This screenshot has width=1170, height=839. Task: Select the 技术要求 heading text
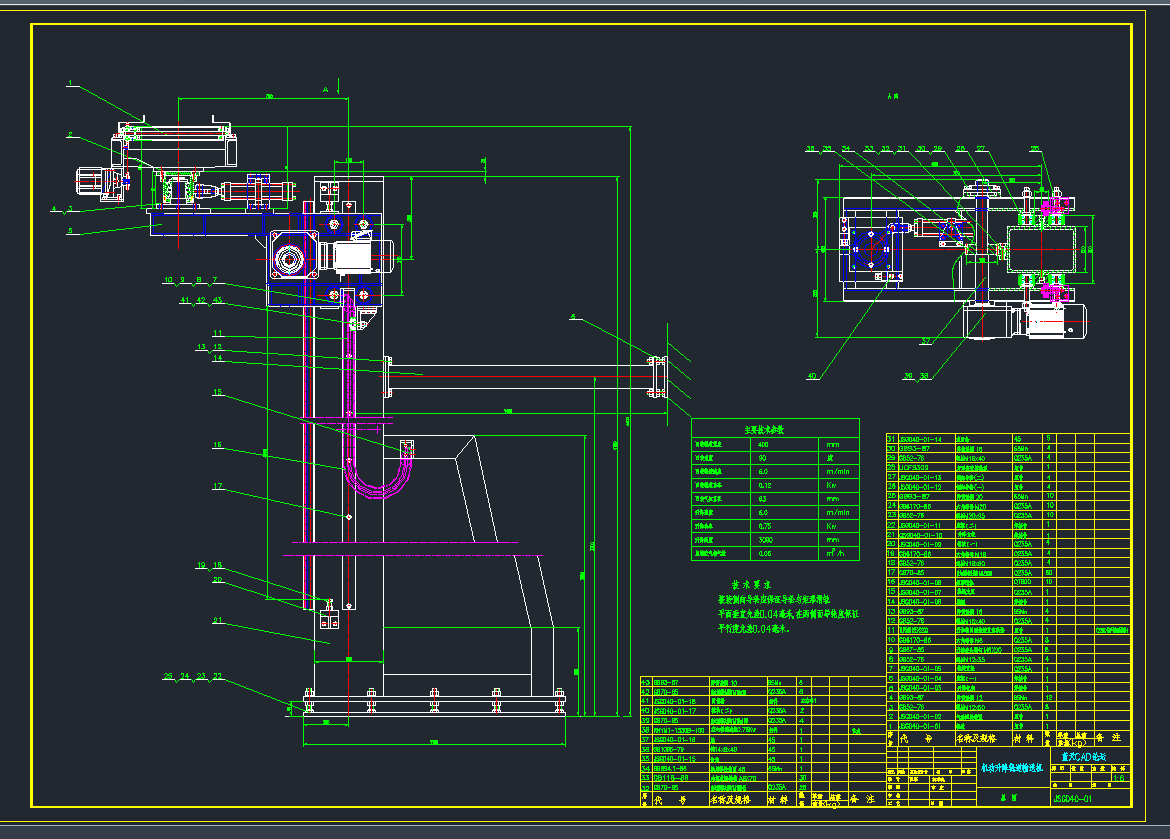(751, 585)
